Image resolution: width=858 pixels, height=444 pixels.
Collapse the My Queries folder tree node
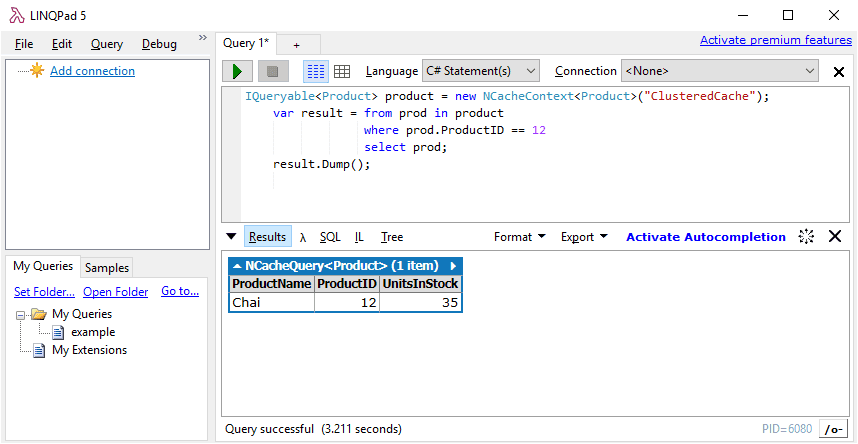[21, 315]
